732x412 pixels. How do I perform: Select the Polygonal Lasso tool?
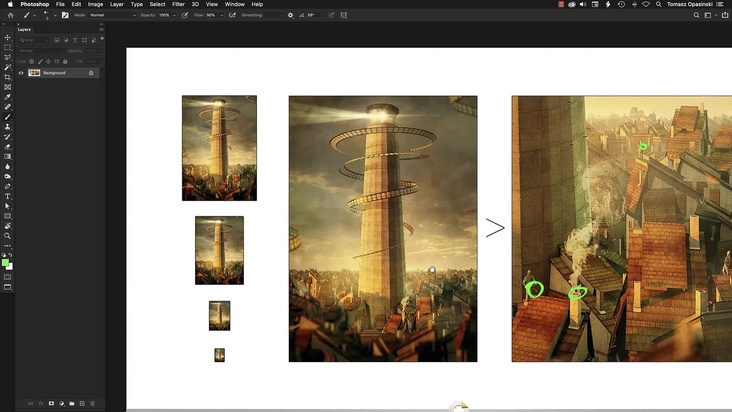(x=7, y=57)
